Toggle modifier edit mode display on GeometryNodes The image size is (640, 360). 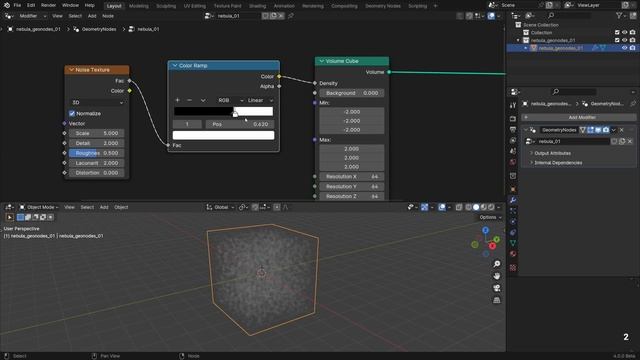coord(591,130)
